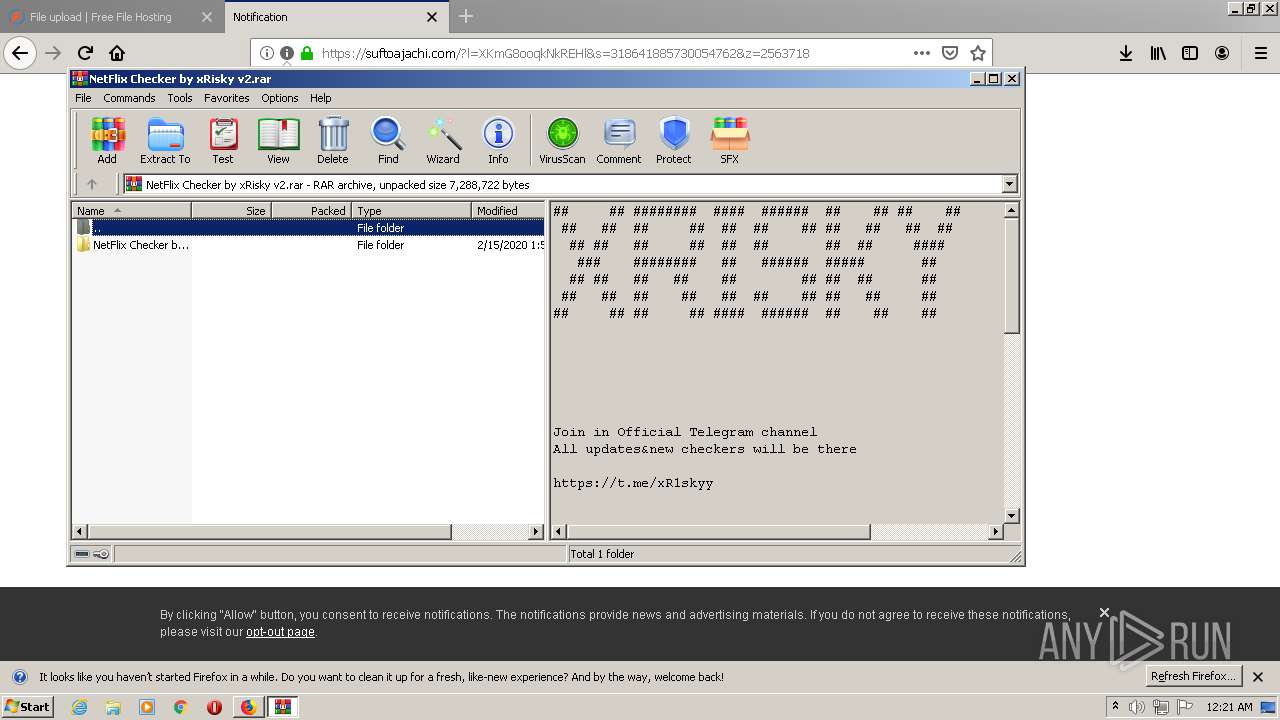The width and height of the screenshot is (1280, 720).
Task: Open the Favorites menu
Action: pyautogui.click(x=227, y=98)
